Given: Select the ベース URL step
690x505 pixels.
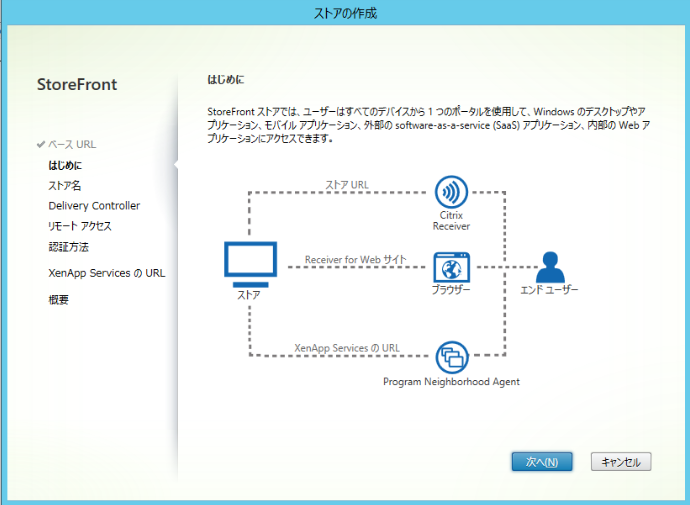Looking at the screenshot, I should point(72,144).
